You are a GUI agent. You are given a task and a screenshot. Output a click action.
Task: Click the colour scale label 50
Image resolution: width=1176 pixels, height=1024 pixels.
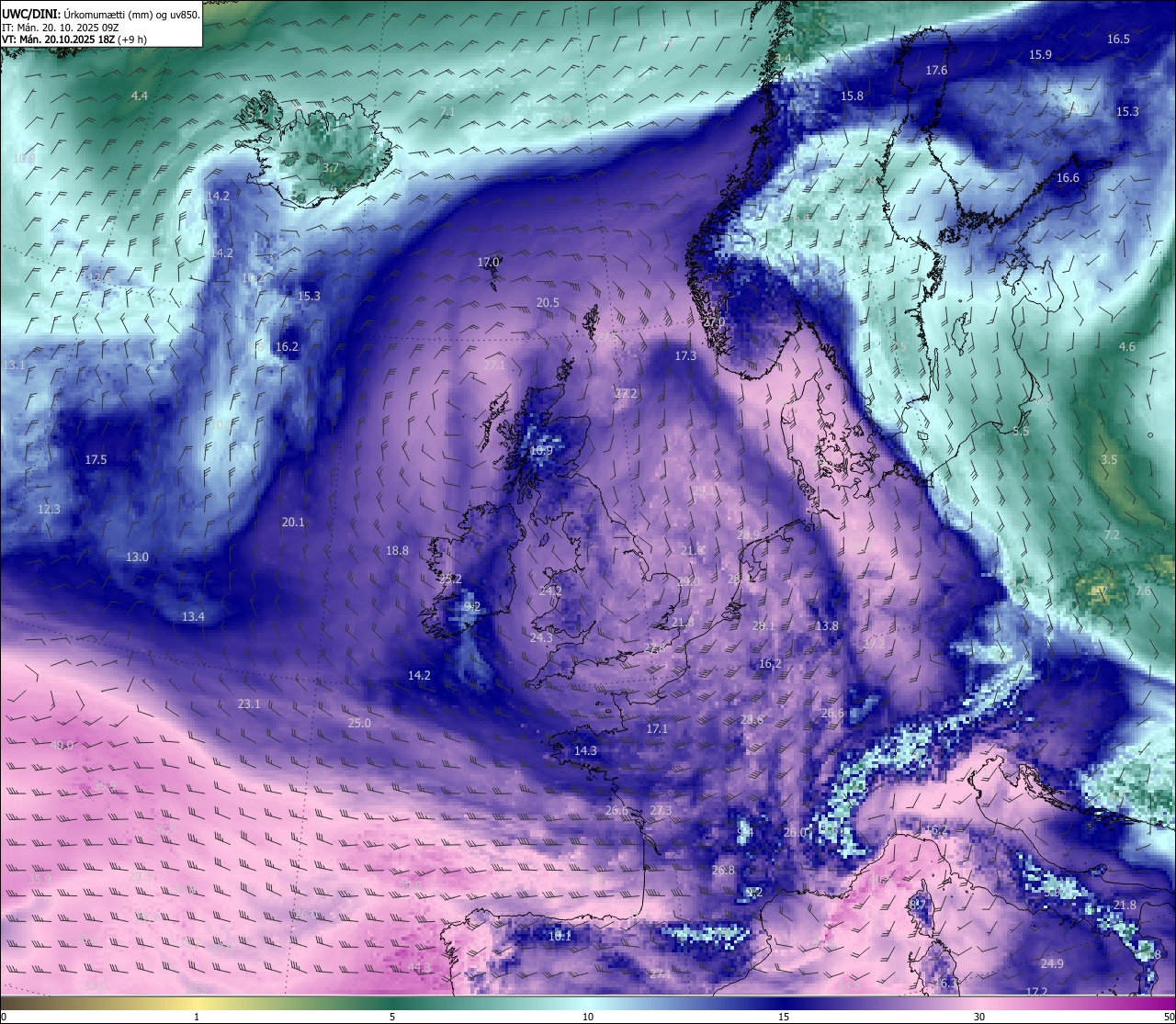pyautogui.click(x=1169, y=1017)
